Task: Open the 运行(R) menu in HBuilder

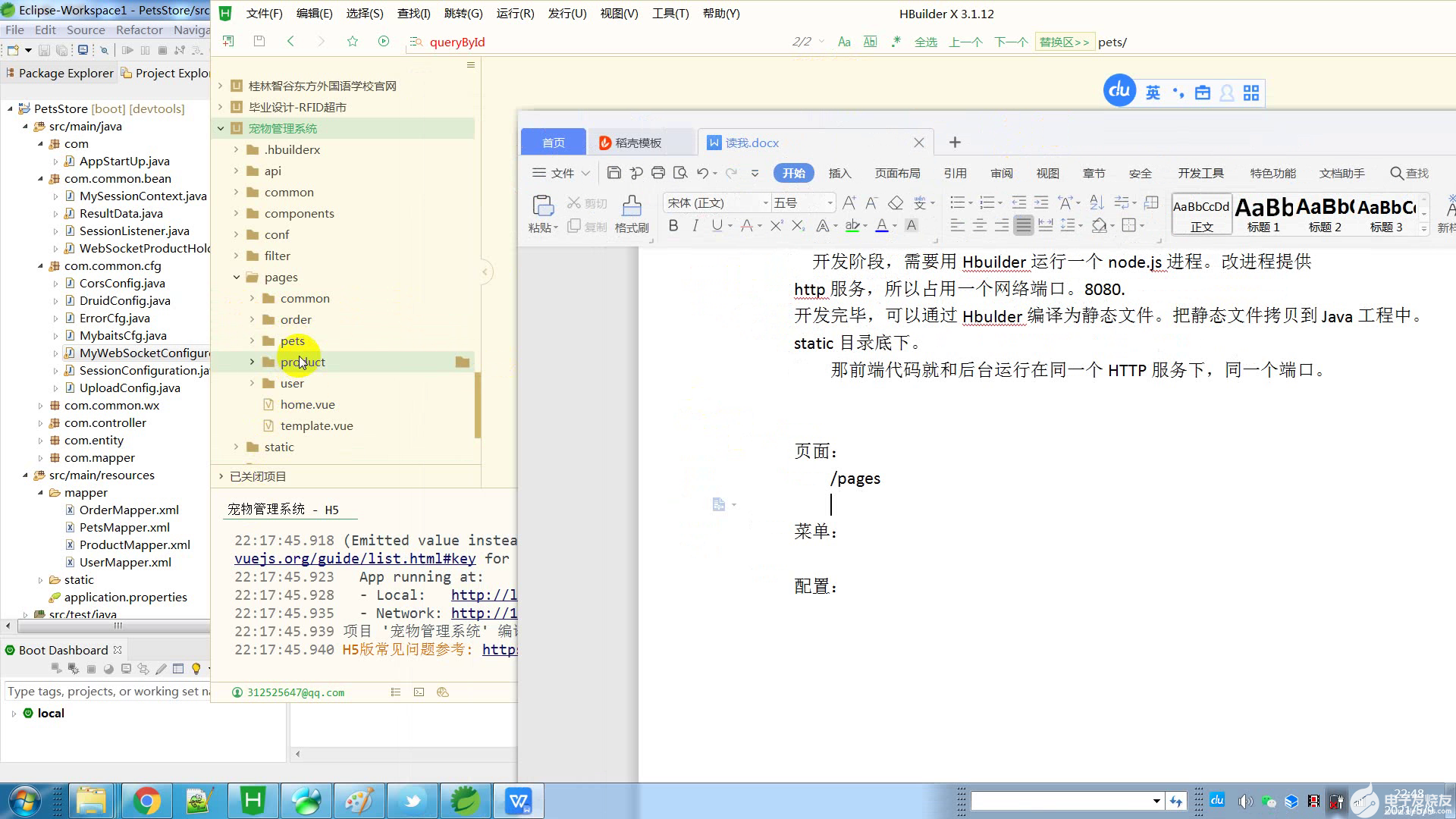Action: click(x=515, y=14)
